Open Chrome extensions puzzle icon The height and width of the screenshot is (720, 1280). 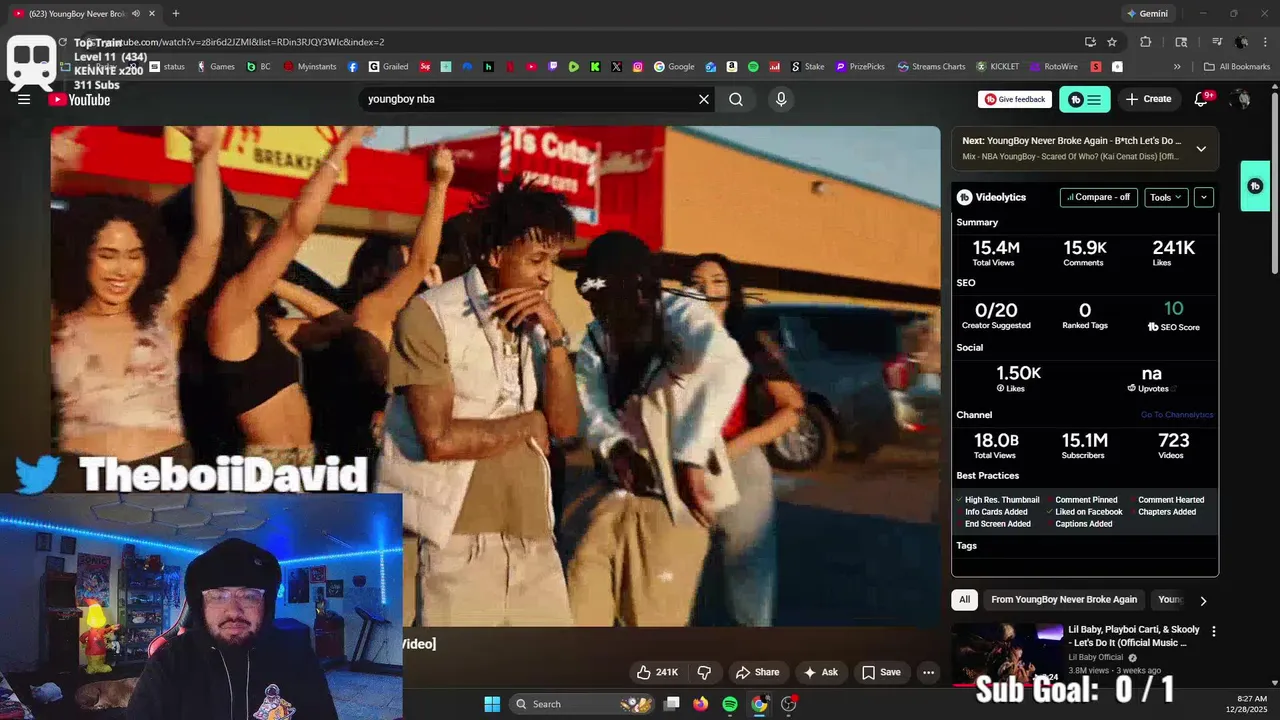(1146, 42)
